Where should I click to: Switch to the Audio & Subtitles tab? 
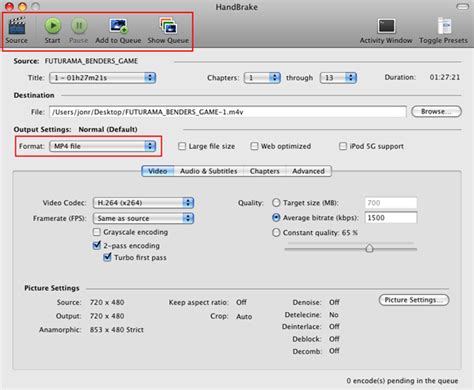point(209,171)
